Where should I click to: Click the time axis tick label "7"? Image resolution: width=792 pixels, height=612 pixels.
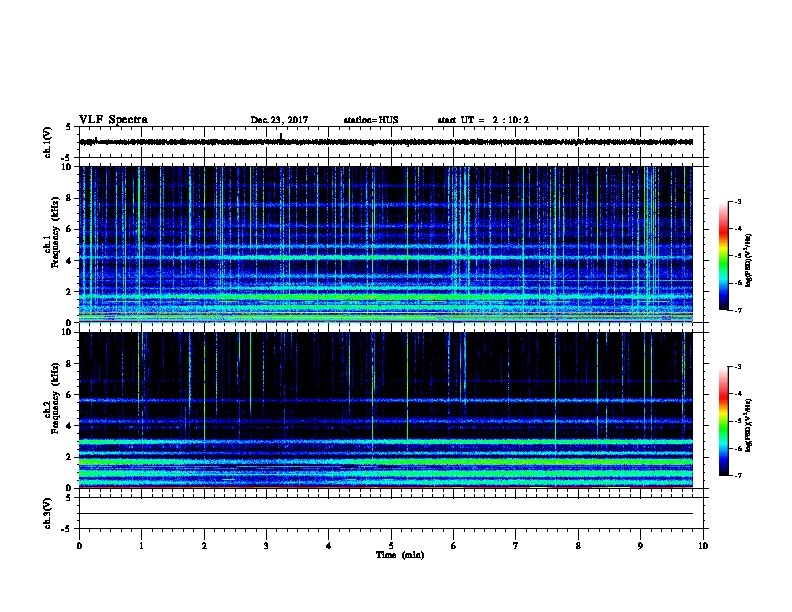(516, 545)
